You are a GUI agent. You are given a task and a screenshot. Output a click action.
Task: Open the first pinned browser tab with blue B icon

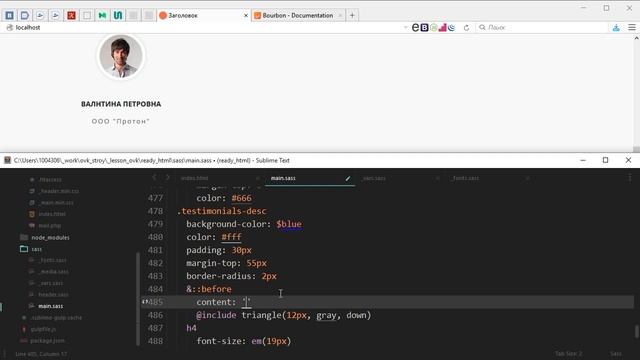point(9,16)
